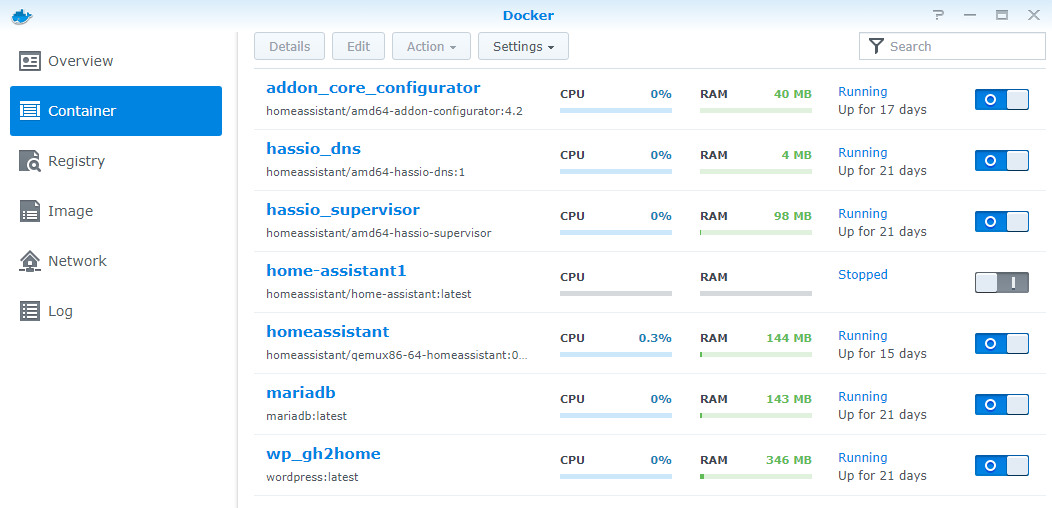
Task: Click the Log sidebar icon
Action: 30,311
